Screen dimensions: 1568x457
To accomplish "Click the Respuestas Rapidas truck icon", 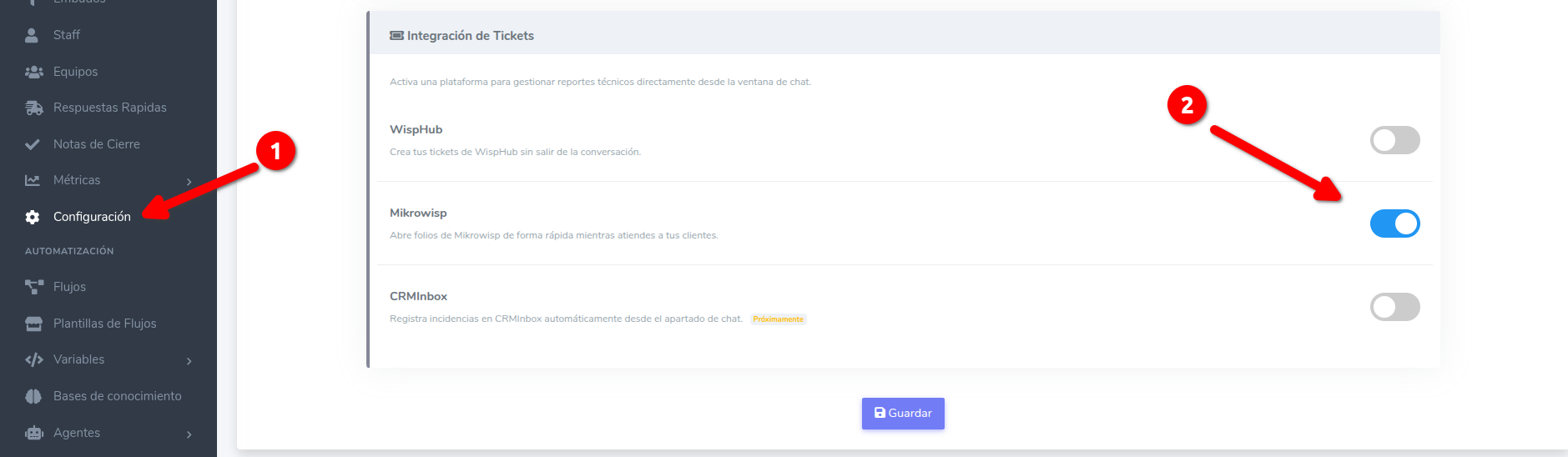I will [x=33, y=108].
